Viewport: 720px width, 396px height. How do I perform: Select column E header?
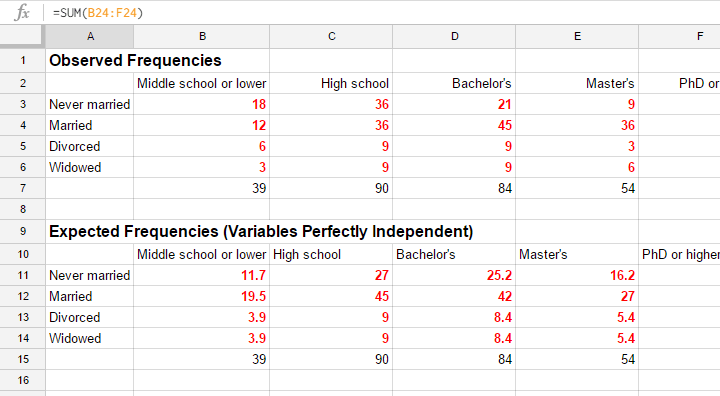pyautogui.click(x=577, y=36)
